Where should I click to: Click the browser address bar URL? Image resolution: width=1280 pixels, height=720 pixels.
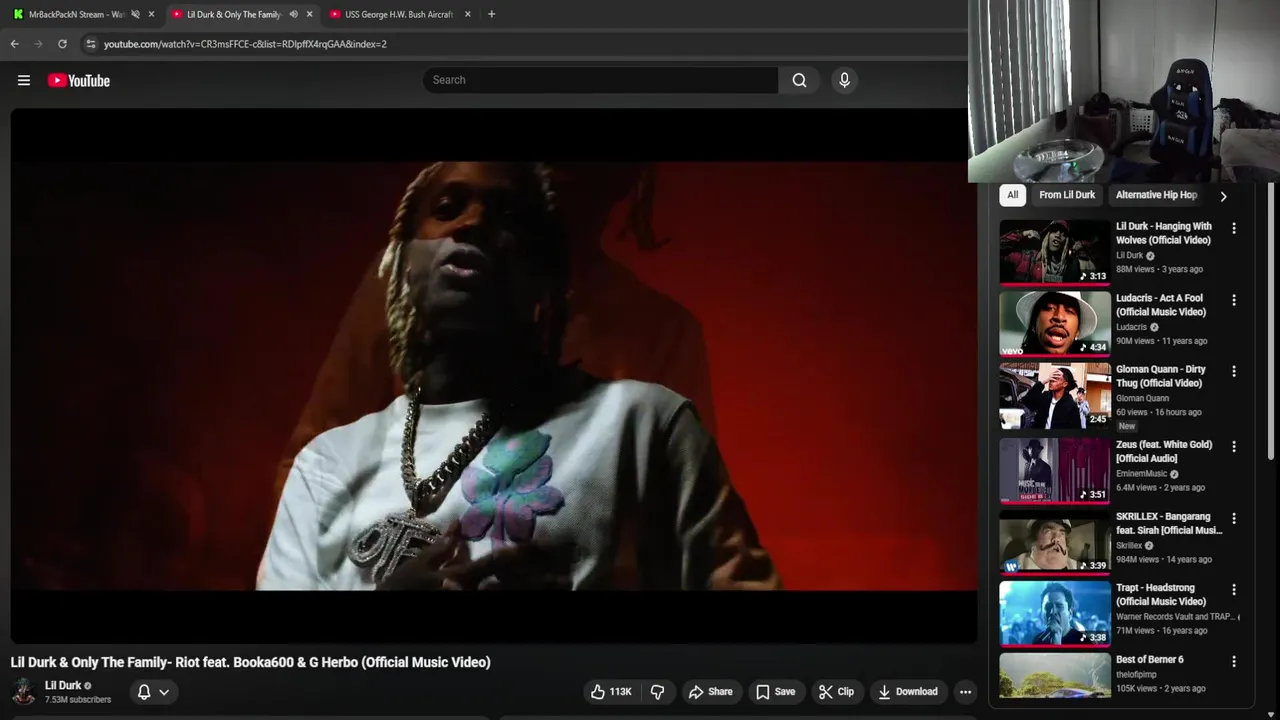245,44
